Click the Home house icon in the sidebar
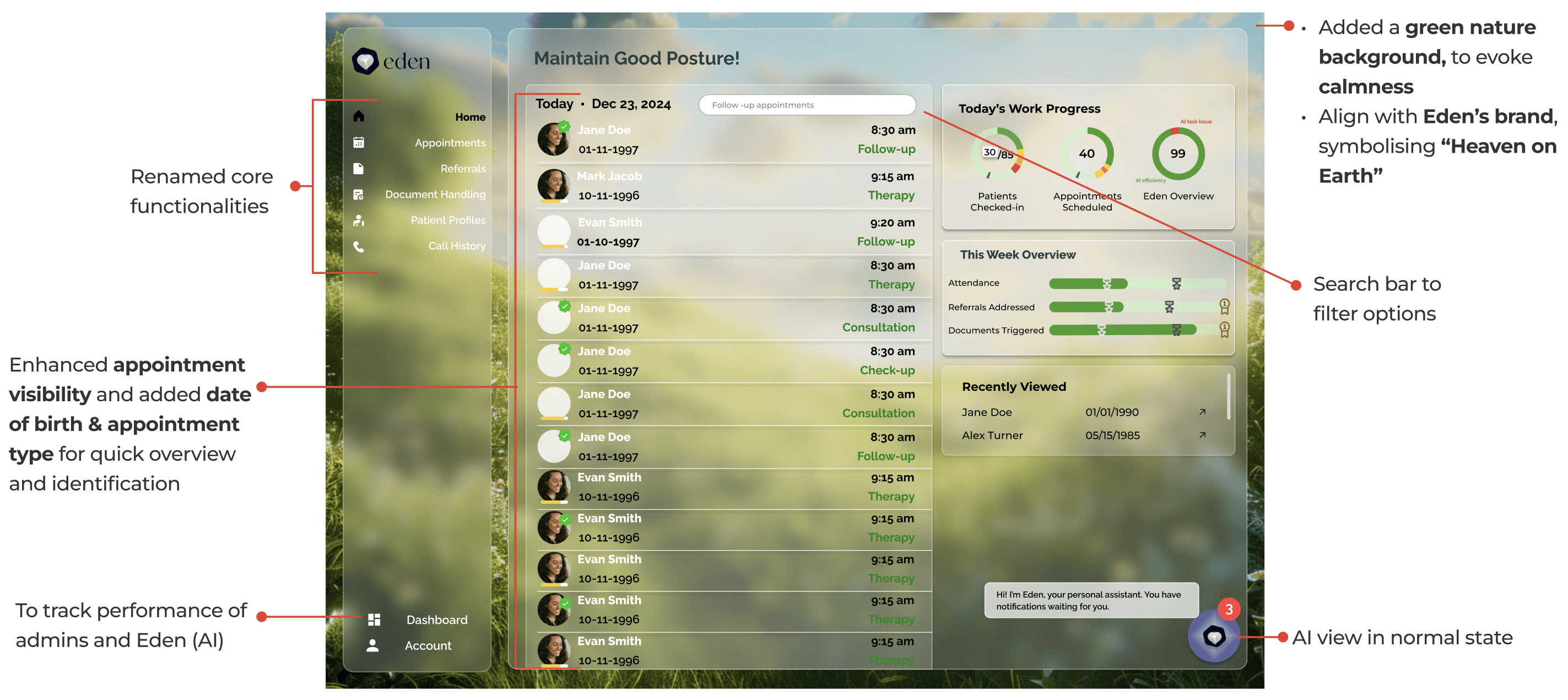The image size is (1568, 700). pos(359,116)
